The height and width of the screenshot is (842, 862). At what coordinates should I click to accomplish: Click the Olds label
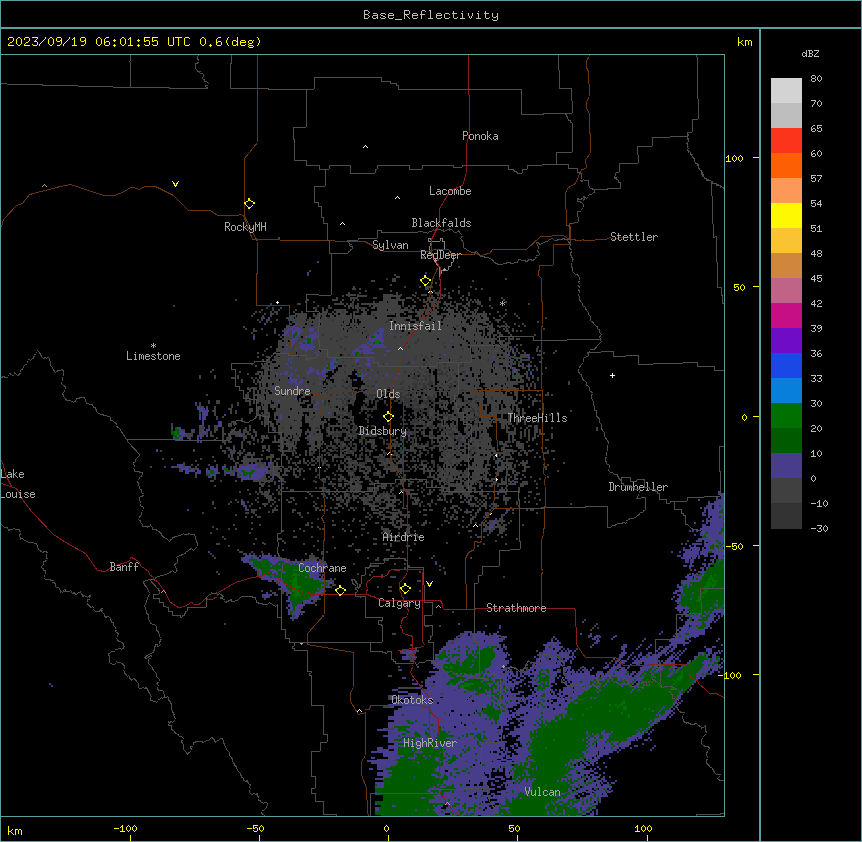(x=388, y=394)
